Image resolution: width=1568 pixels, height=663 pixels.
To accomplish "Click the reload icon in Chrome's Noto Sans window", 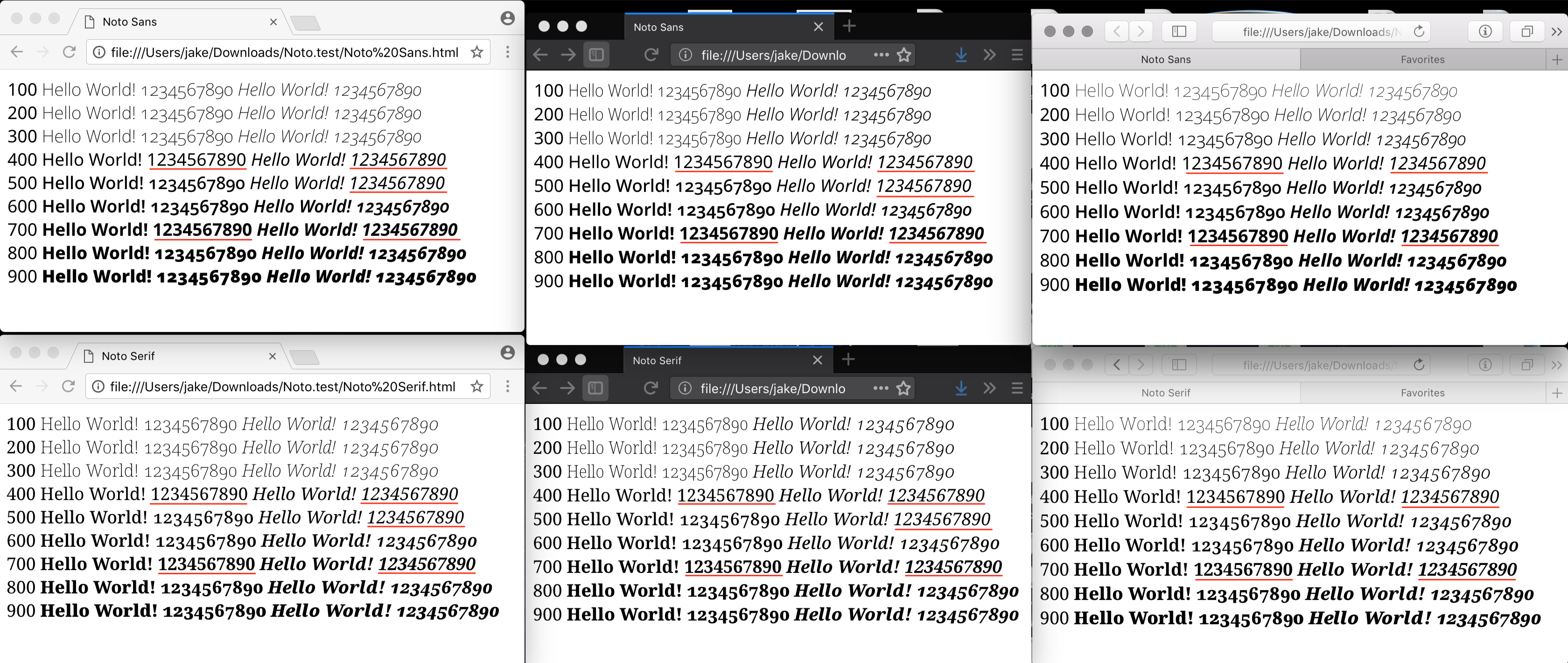I will [68, 52].
